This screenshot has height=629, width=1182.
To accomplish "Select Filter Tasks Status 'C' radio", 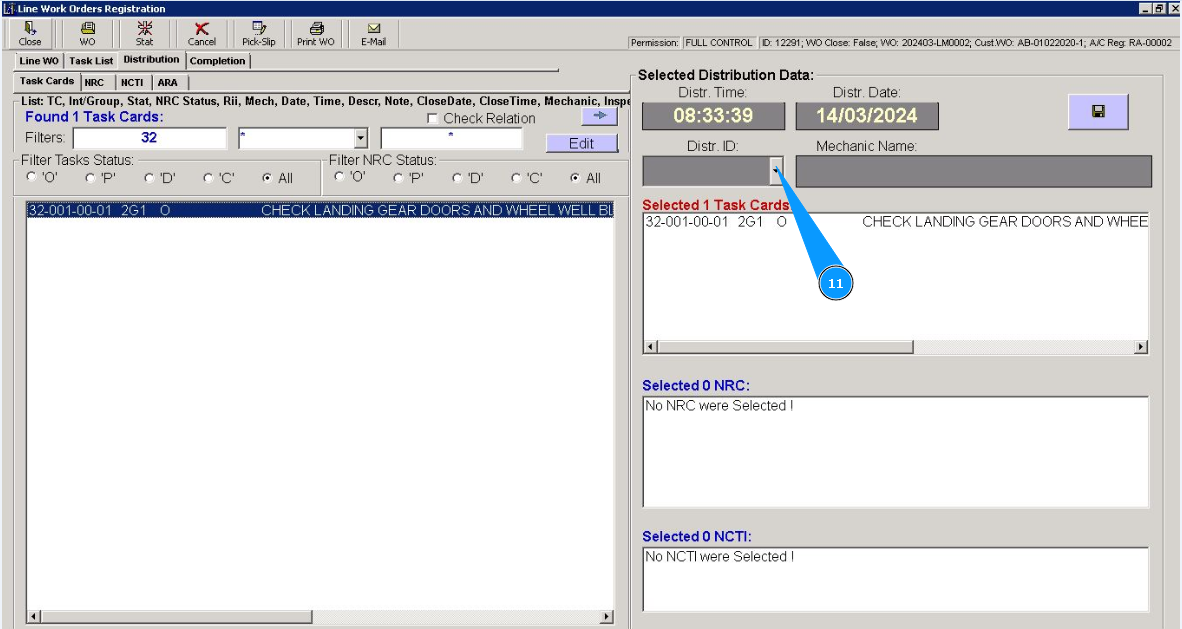I will click(x=208, y=178).
